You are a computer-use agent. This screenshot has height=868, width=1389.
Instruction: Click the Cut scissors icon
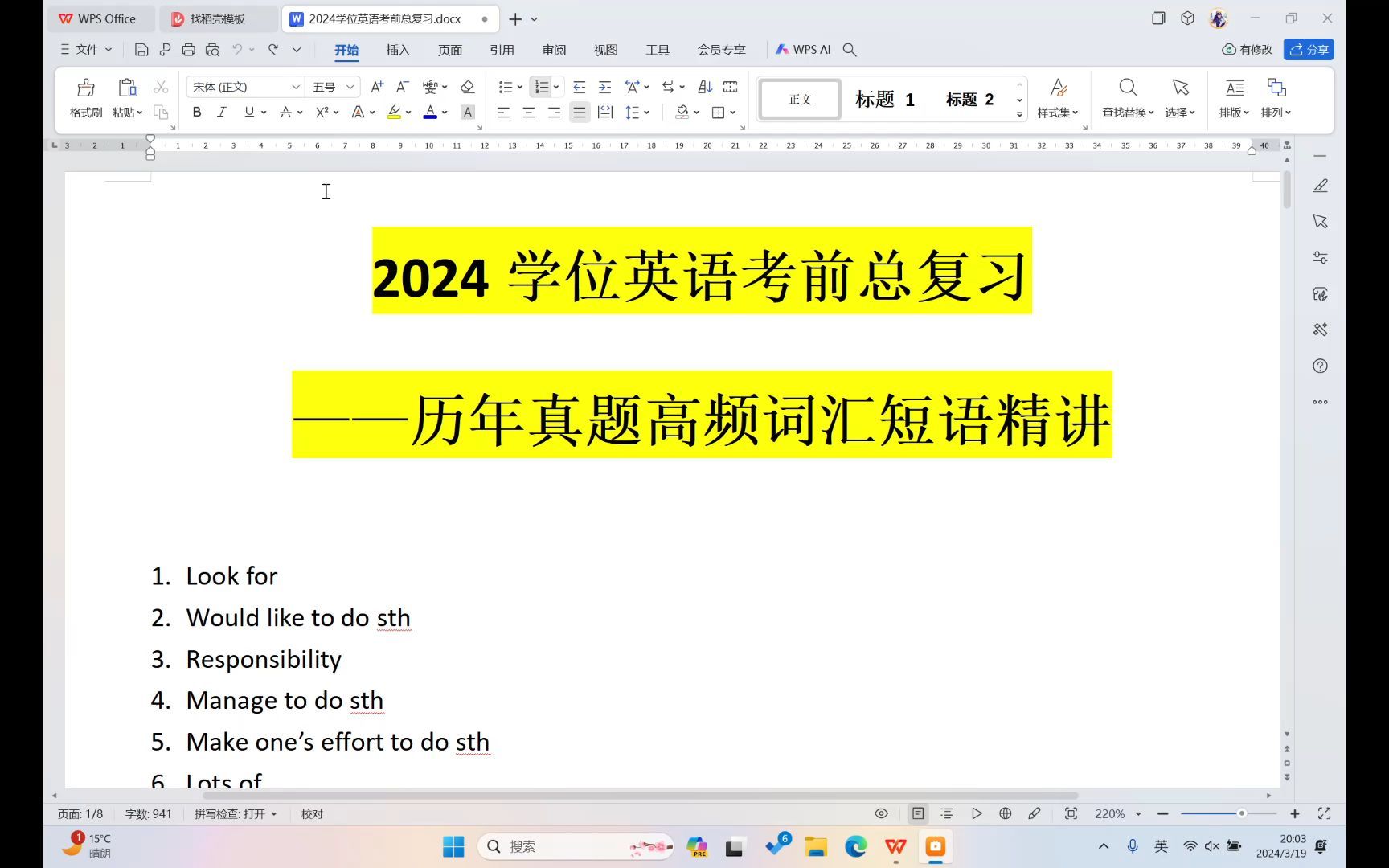pyautogui.click(x=161, y=87)
